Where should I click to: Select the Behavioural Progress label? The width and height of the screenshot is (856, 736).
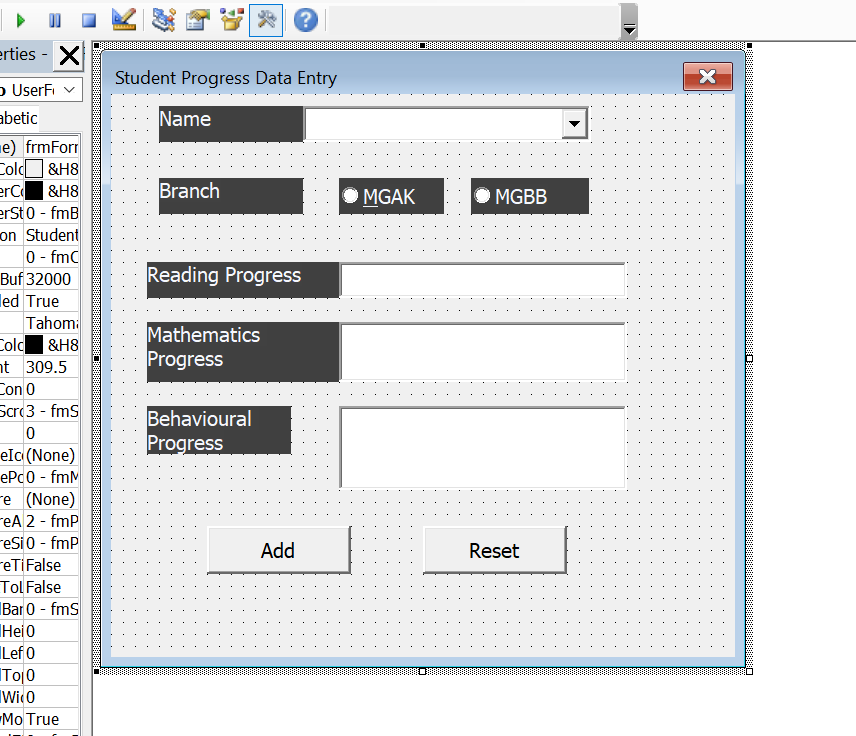coord(219,430)
